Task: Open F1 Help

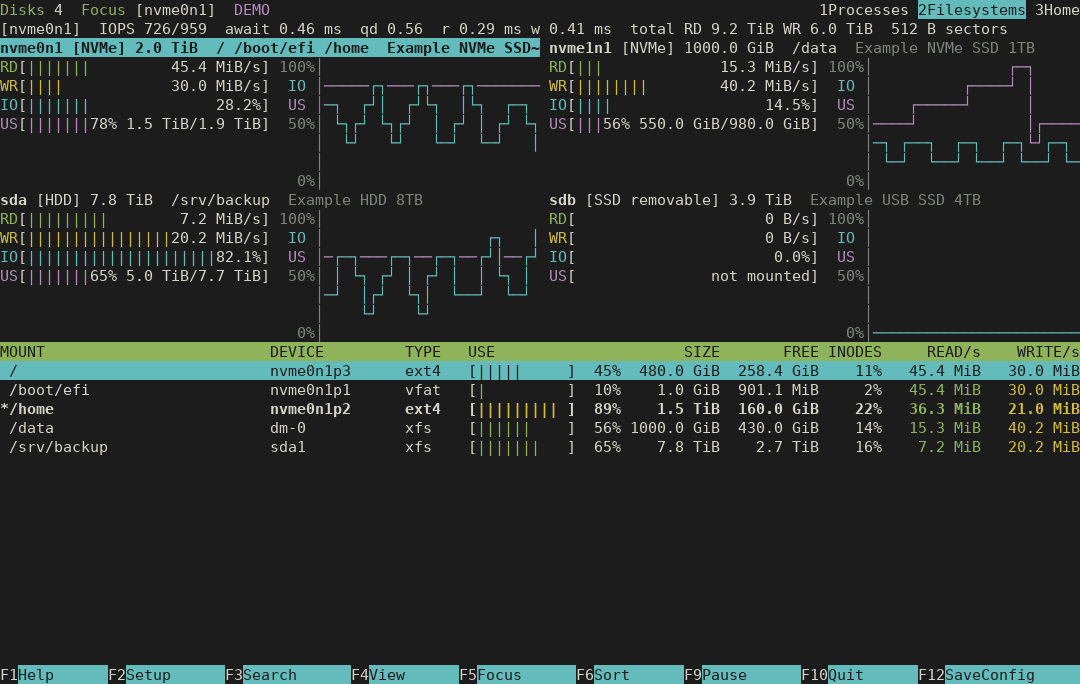Action: 54,674
